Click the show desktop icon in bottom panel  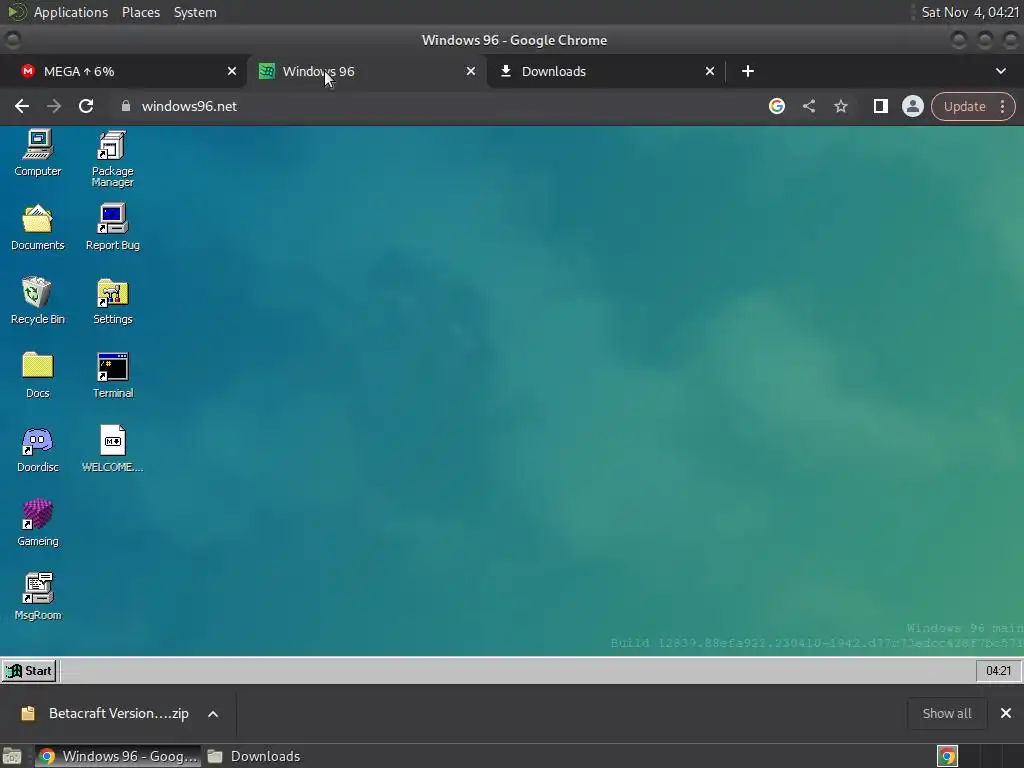coord(12,756)
